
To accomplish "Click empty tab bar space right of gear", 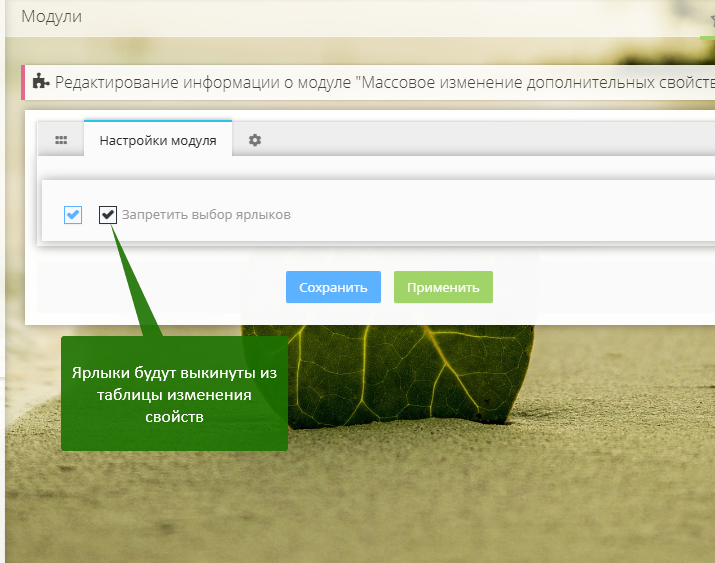I will [x=480, y=141].
